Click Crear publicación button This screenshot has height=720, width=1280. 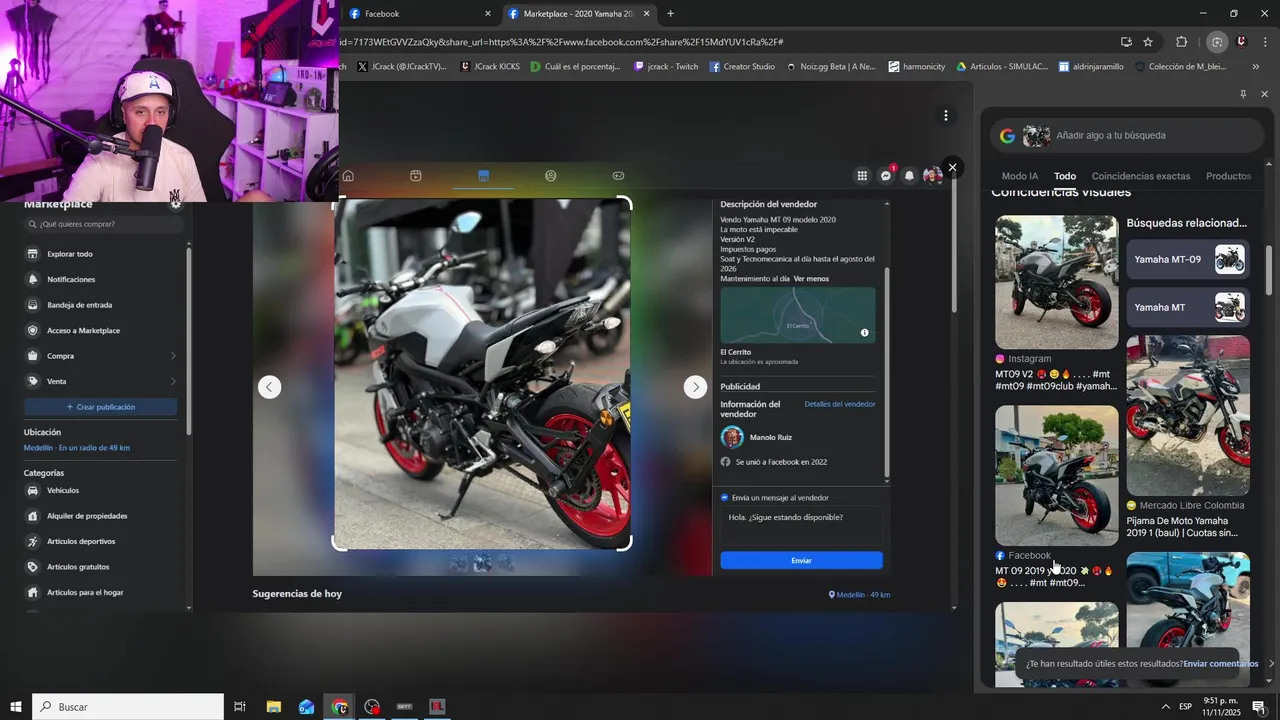click(x=100, y=407)
